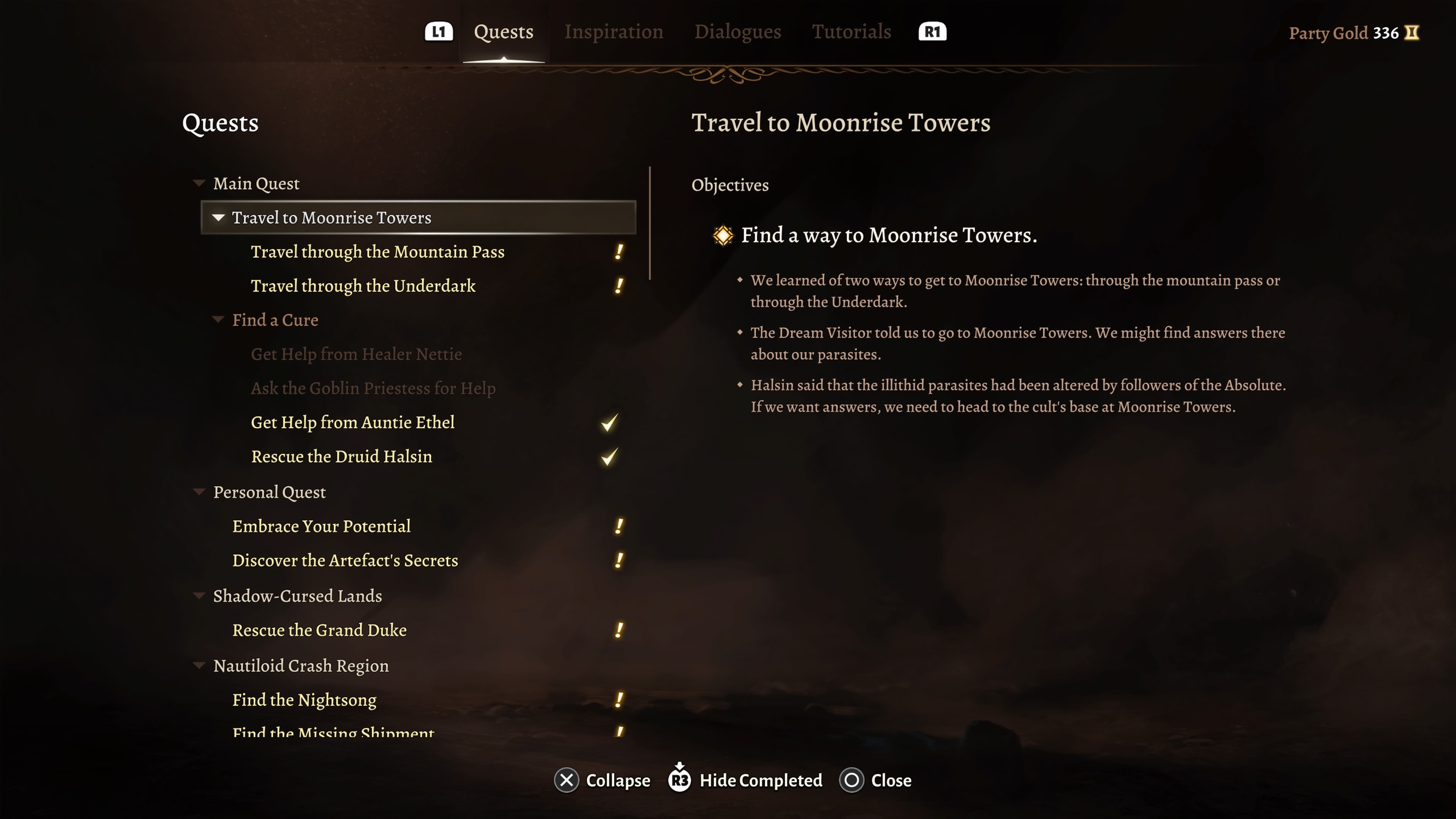Select the greyed-out Get Help from Healer Nettie entry
This screenshot has height=819, width=1456.
357,355
